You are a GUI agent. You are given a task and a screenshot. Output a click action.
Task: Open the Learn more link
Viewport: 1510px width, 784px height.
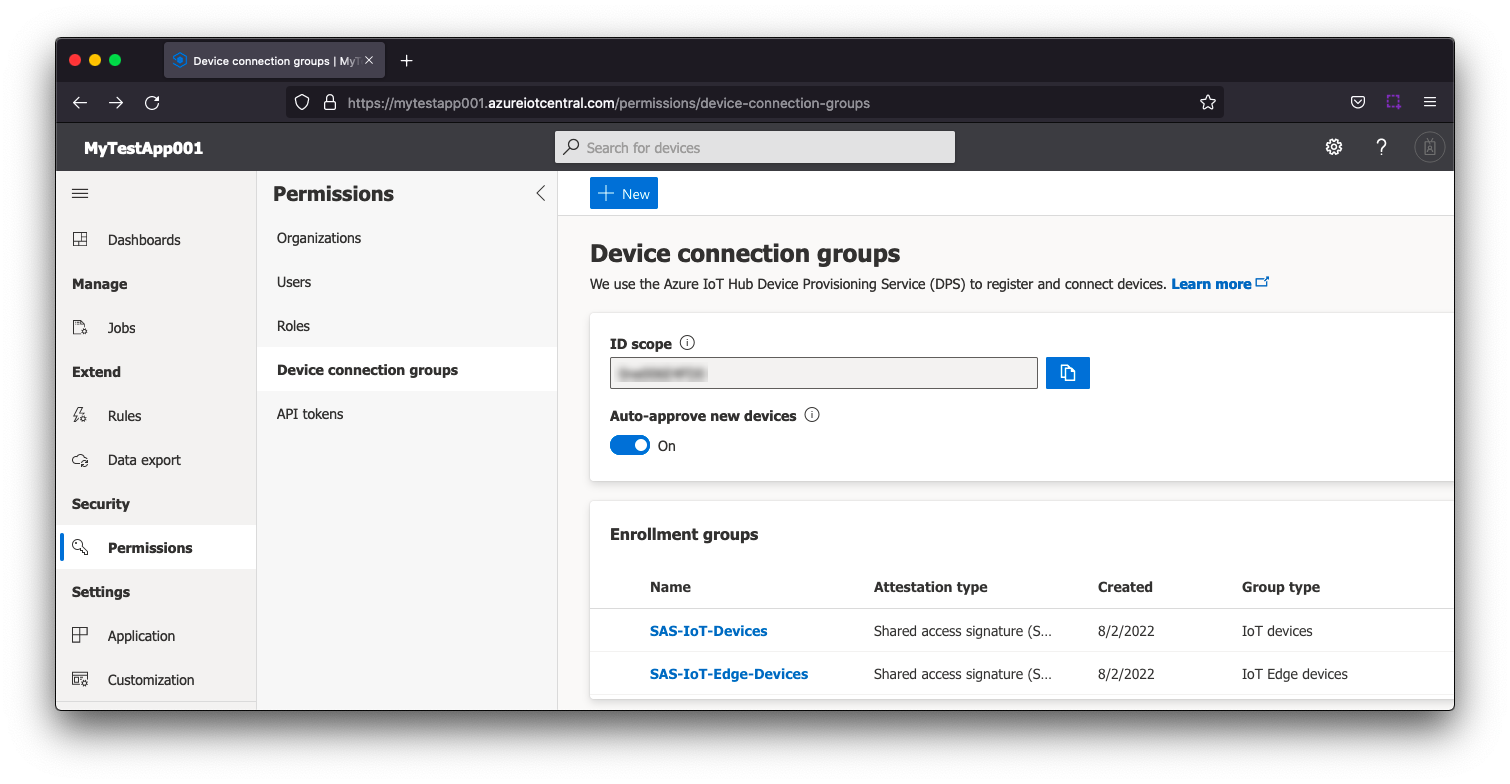click(1211, 284)
